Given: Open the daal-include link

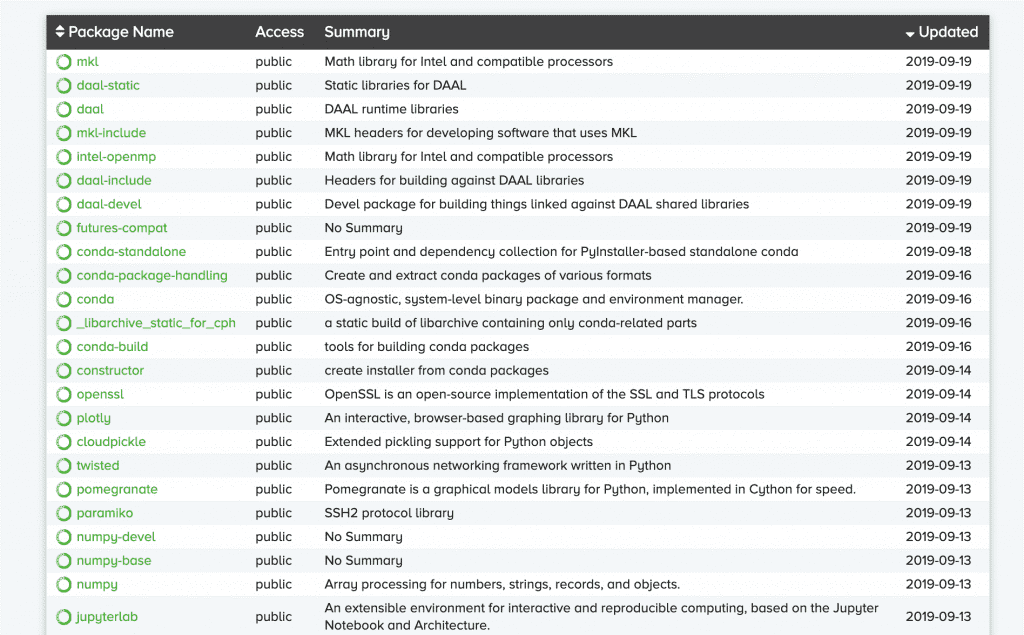Looking at the screenshot, I should (x=114, y=180).
